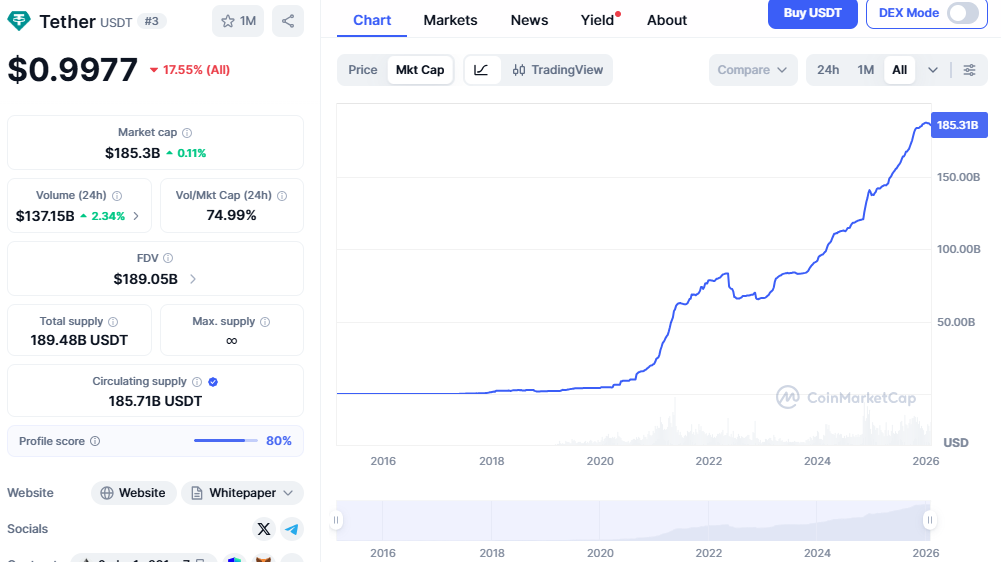
Task: Click the 189.48B USDT total supply value
Action: tap(79, 340)
